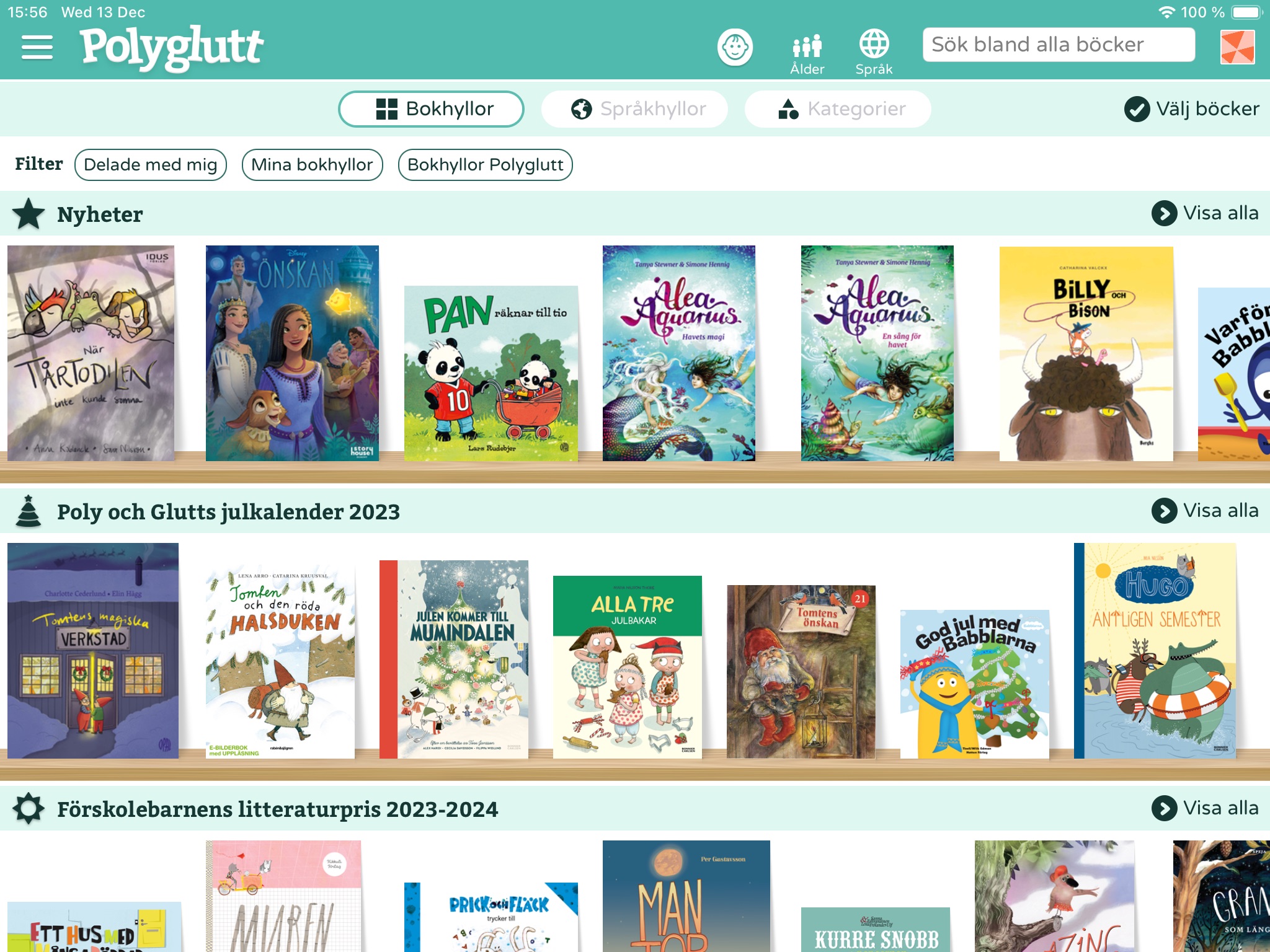Tap the litteraturpris badge icon
The image size is (1270, 952).
(29, 809)
